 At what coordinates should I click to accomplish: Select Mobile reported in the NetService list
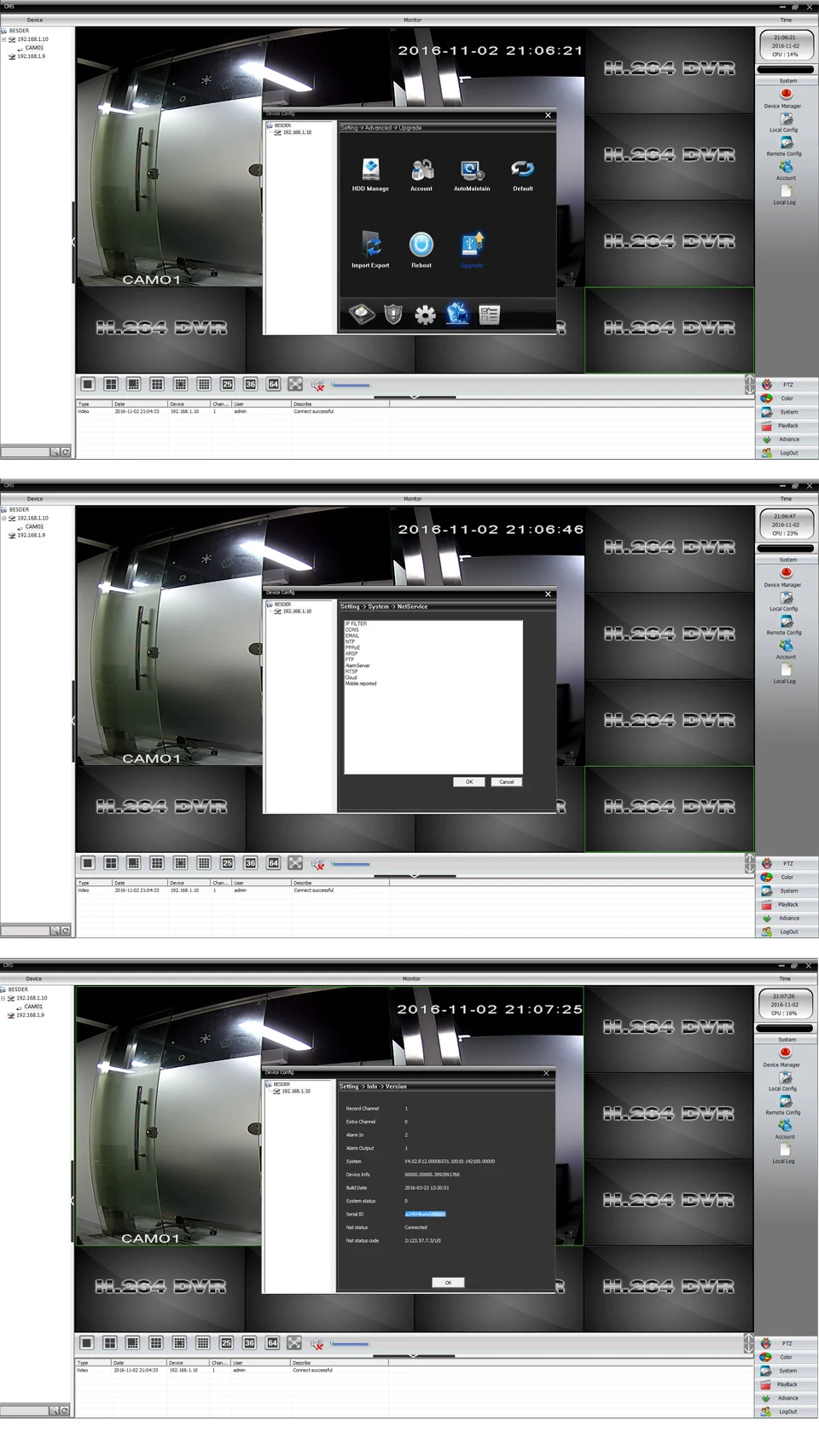click(x=360, y=683)
